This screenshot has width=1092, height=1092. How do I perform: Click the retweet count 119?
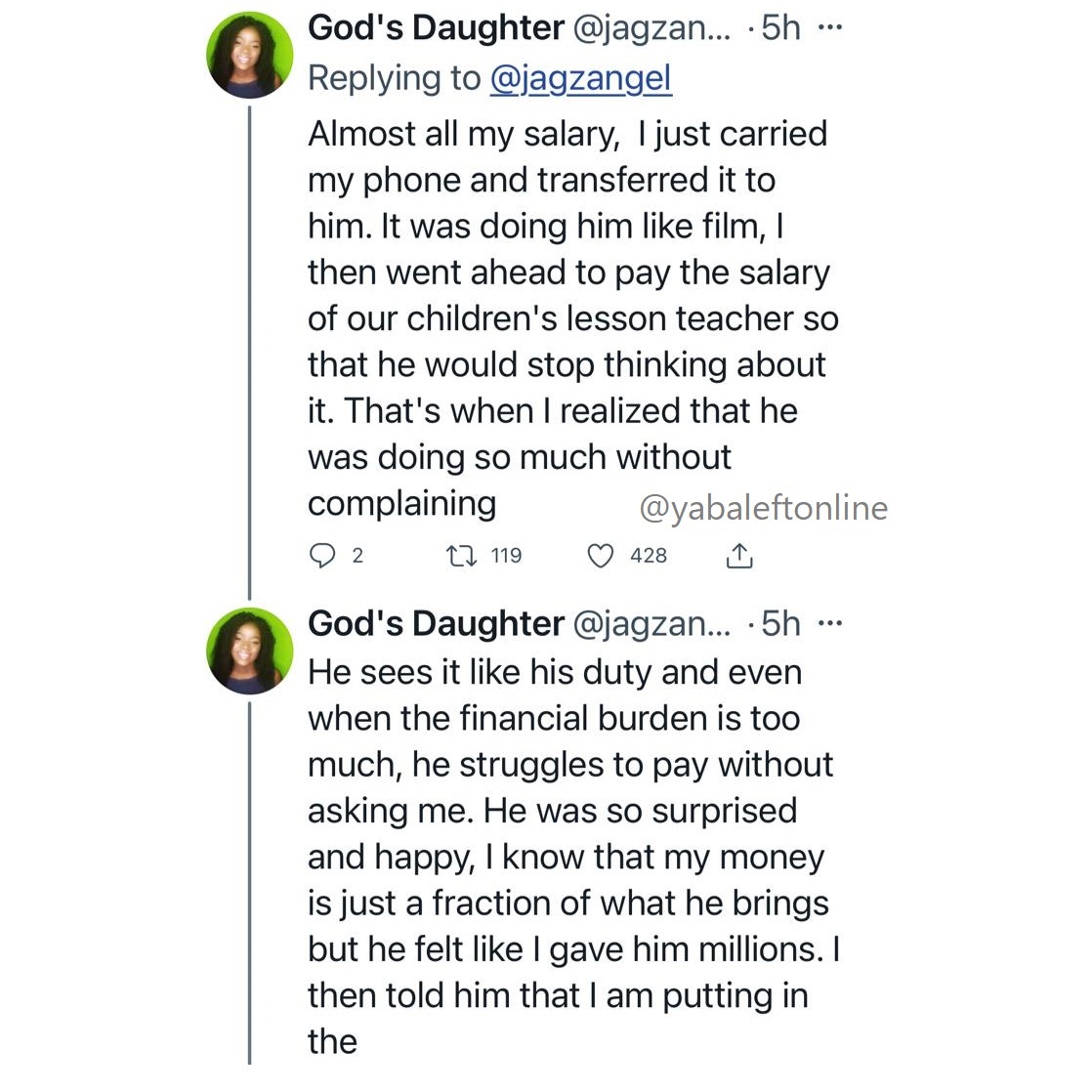pos(506,556)
